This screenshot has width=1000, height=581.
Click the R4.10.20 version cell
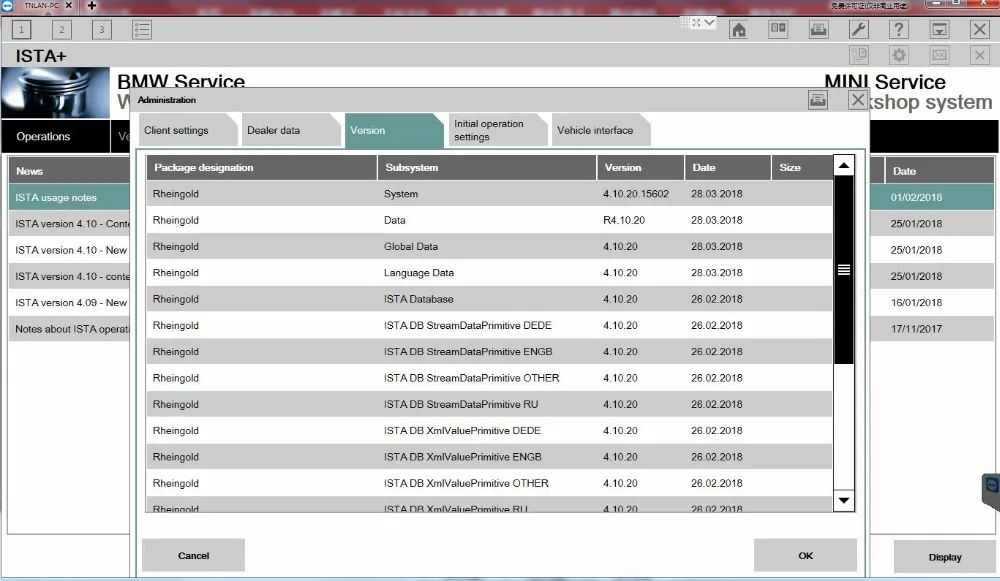tap(624, 220)
